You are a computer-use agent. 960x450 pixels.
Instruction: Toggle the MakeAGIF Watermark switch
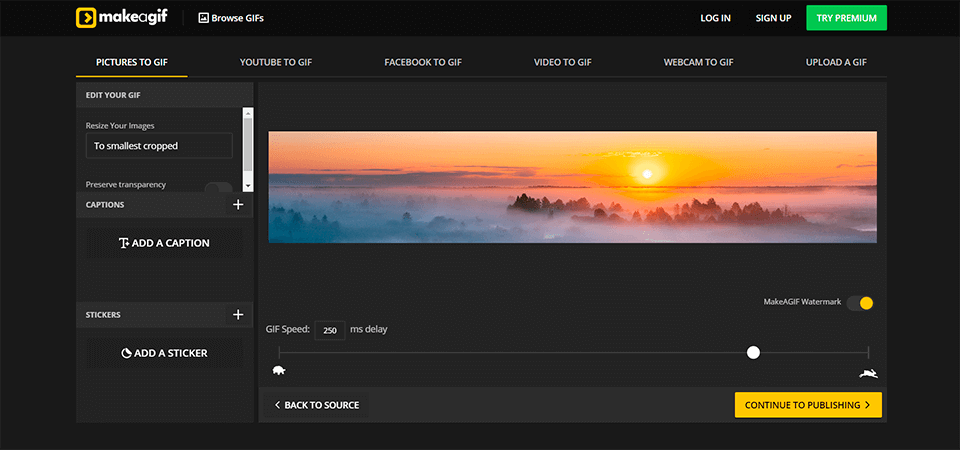click(860, 303)
